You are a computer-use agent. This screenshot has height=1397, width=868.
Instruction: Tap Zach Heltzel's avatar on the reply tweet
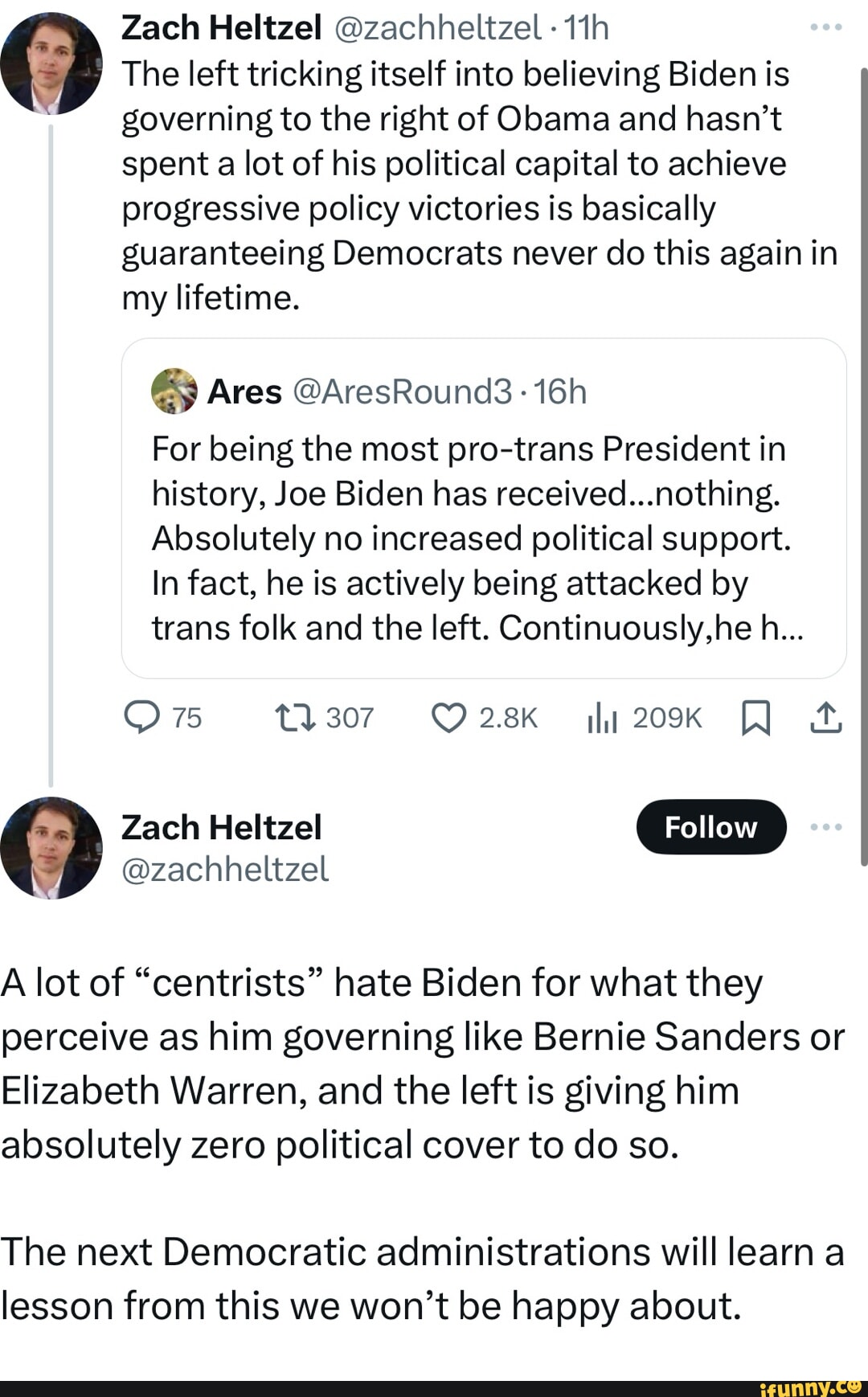point(51,847)
